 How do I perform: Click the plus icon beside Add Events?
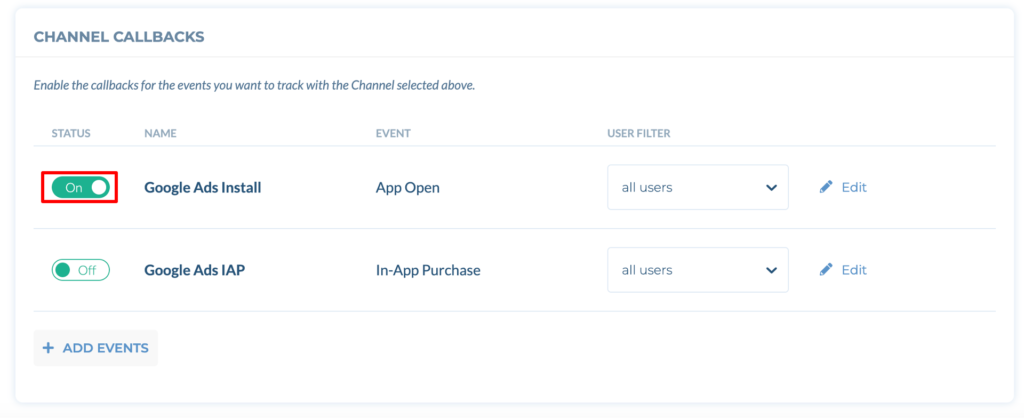tap(48, 348)
